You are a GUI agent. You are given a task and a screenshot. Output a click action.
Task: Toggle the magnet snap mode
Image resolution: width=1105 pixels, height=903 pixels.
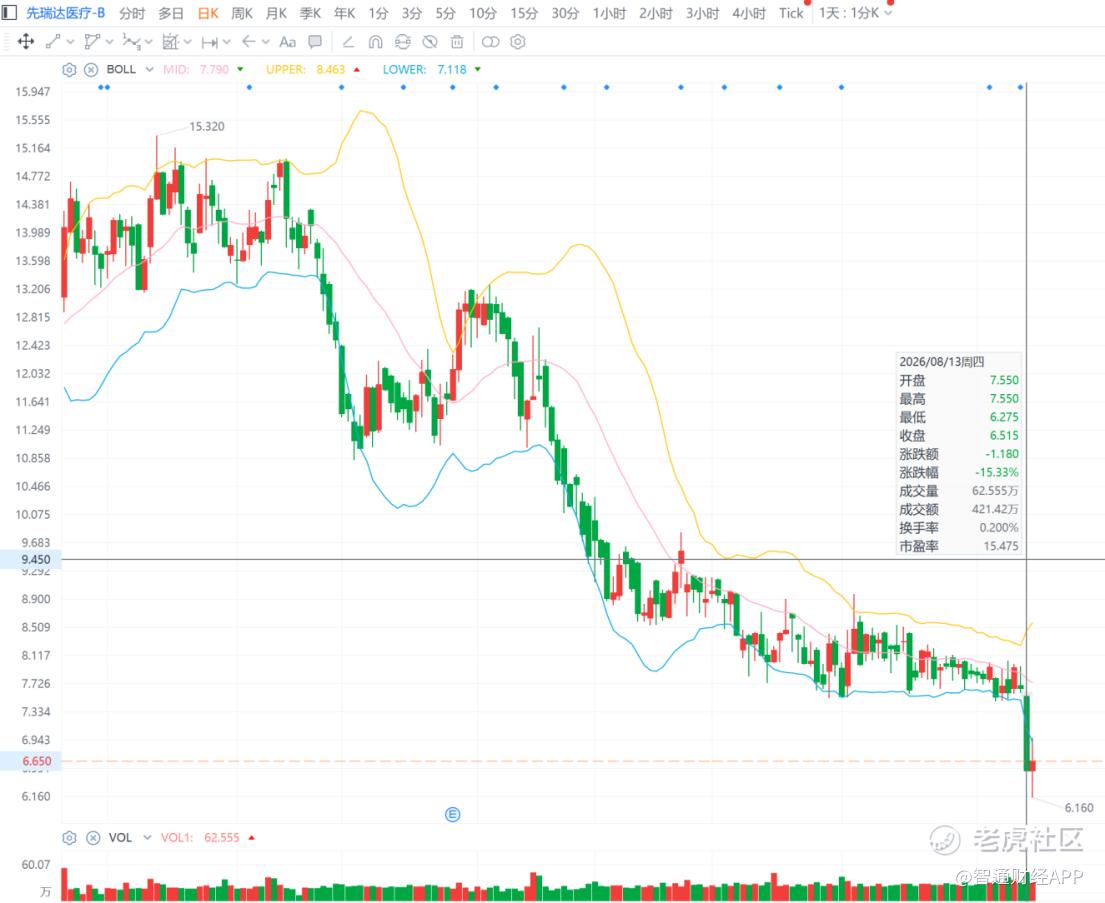(376, 42)
